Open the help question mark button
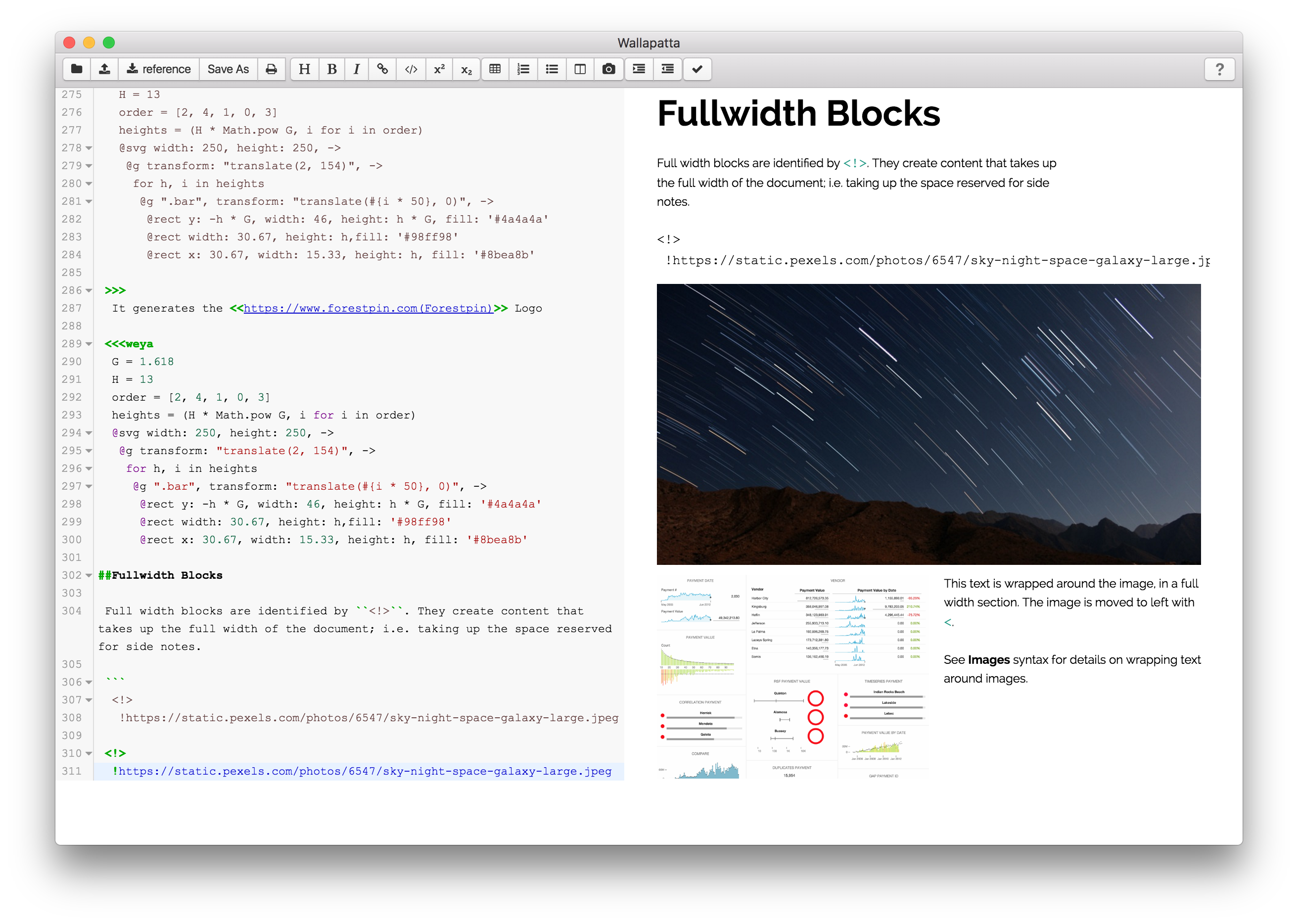The width and height of the screenshot is (1298, 924). 1219,69
